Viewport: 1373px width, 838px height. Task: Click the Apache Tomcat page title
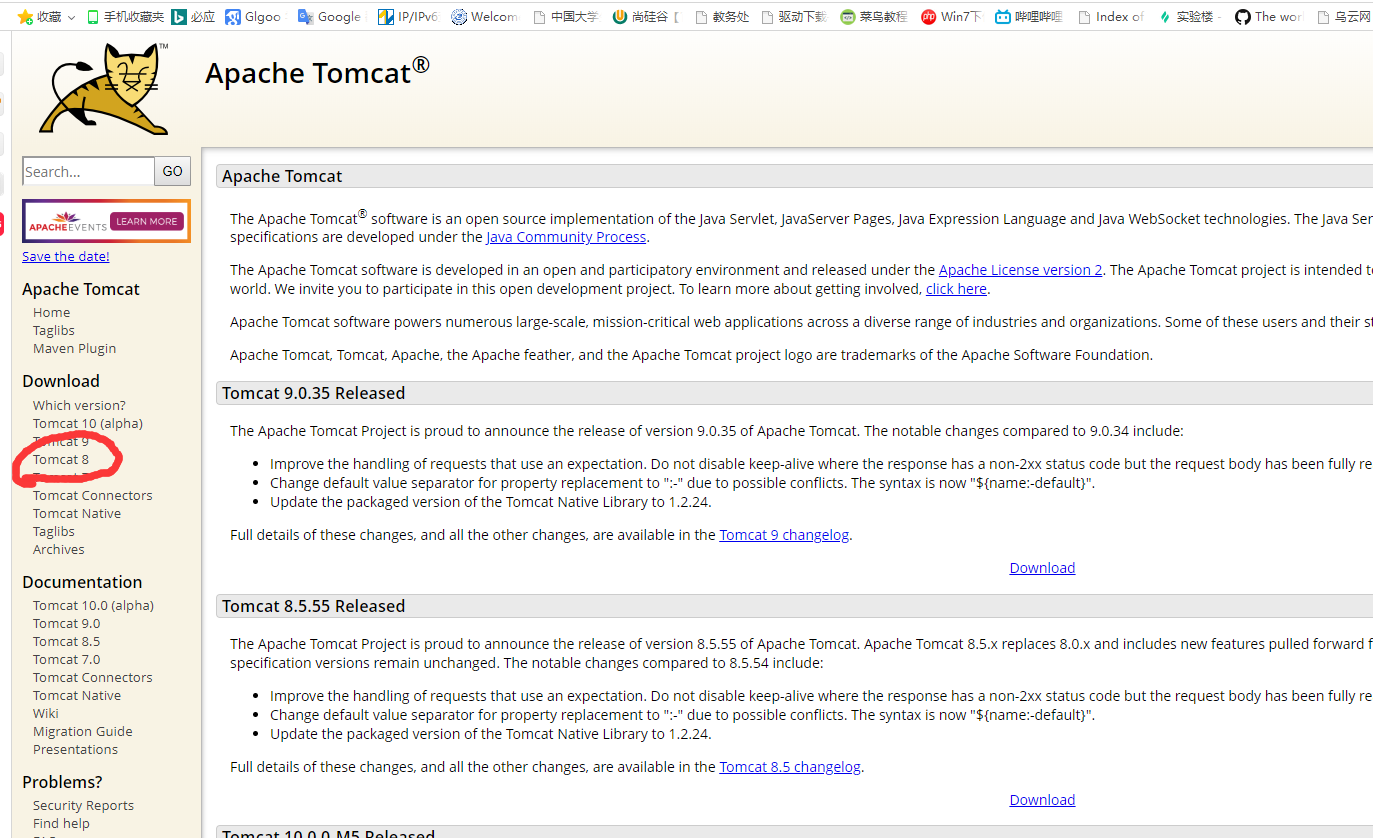tap(317, 72)
